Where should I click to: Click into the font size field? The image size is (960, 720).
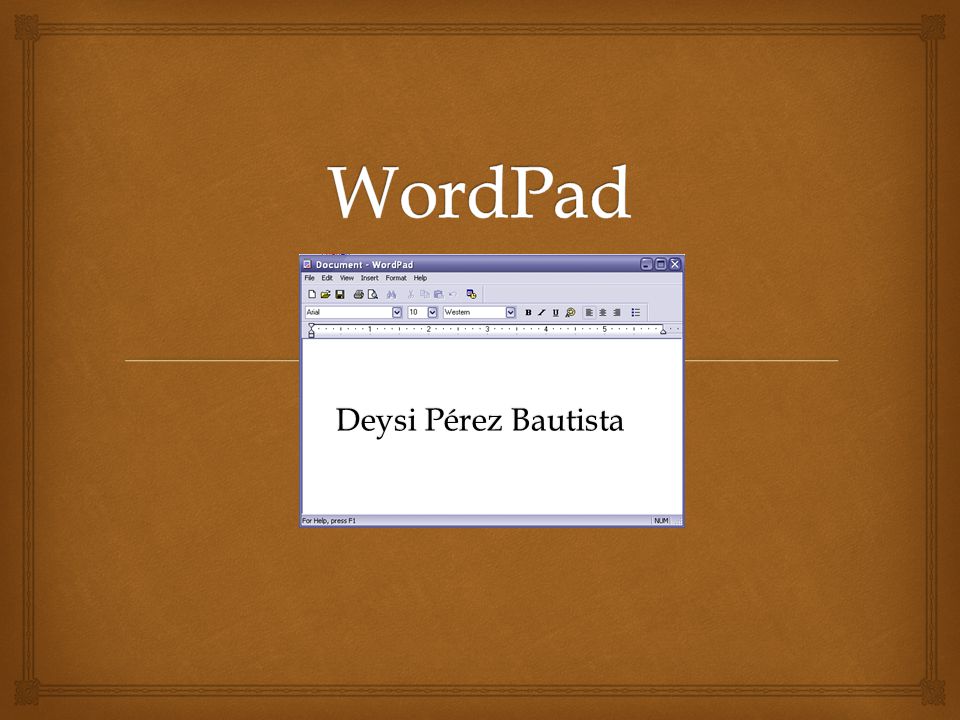click(417, 312)
